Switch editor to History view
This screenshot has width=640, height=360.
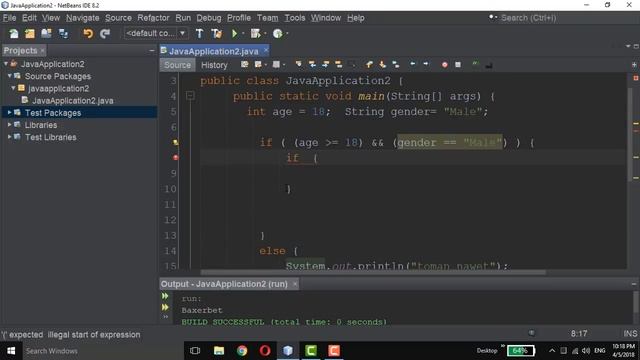214,65
